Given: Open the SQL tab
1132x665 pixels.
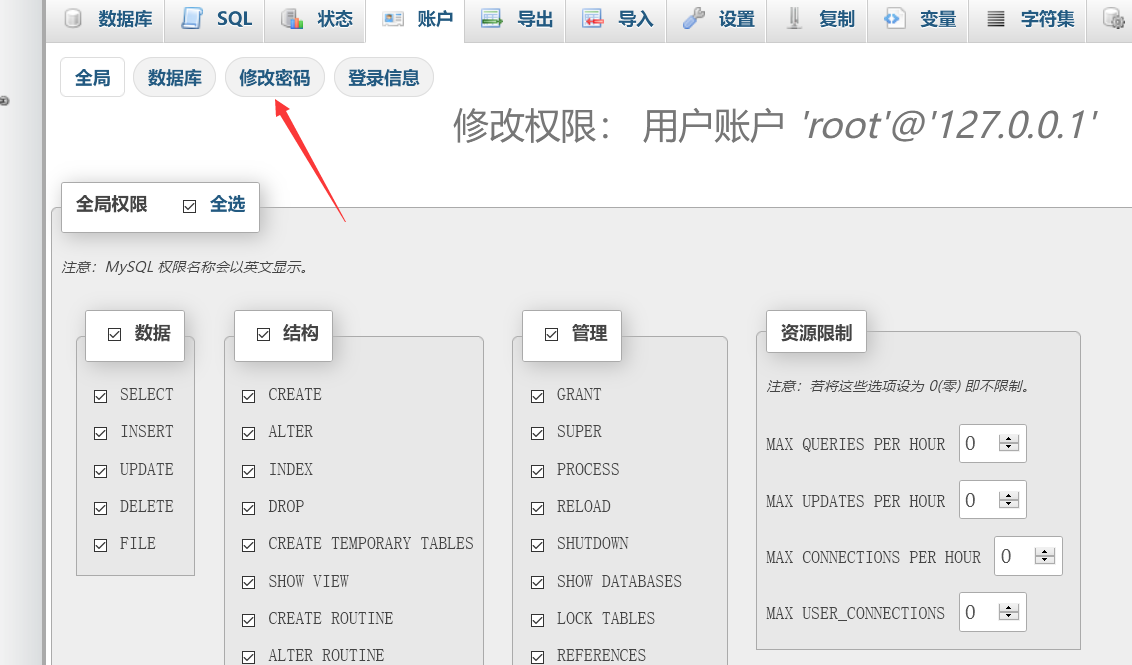Looking at the screenshot, I should tap(214, 19).
